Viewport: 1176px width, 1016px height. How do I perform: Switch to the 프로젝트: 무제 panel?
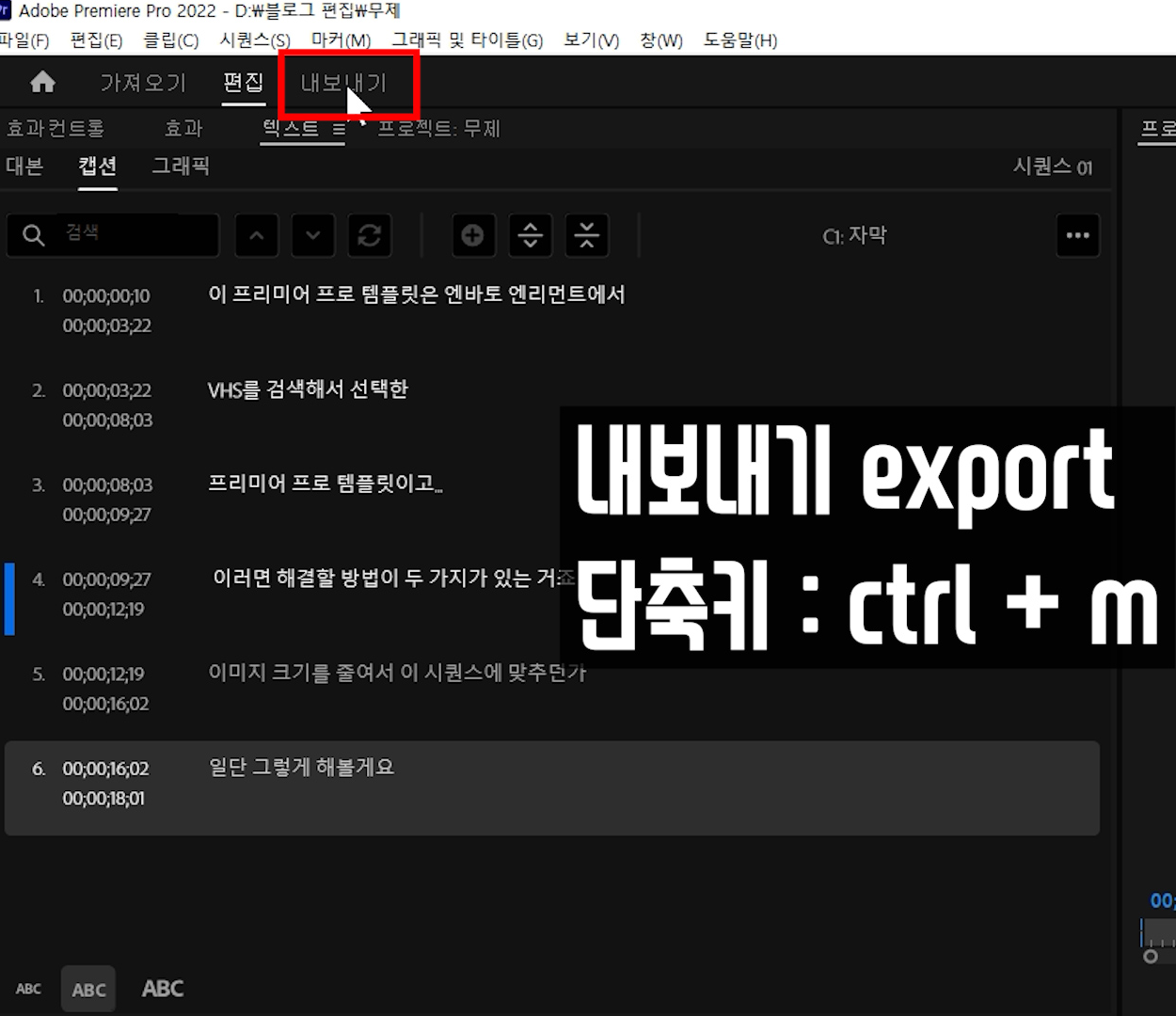click(x=438, y=128)
